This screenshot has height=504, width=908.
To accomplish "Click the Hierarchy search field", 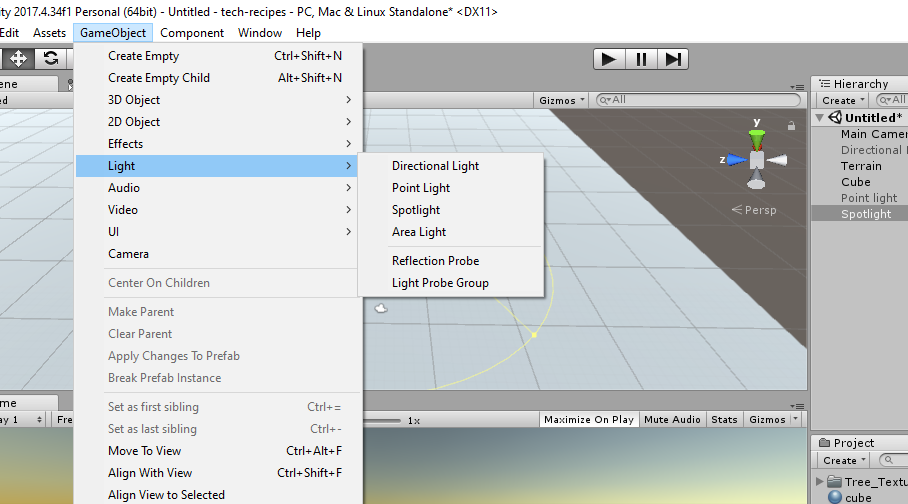I will [892, 100].
